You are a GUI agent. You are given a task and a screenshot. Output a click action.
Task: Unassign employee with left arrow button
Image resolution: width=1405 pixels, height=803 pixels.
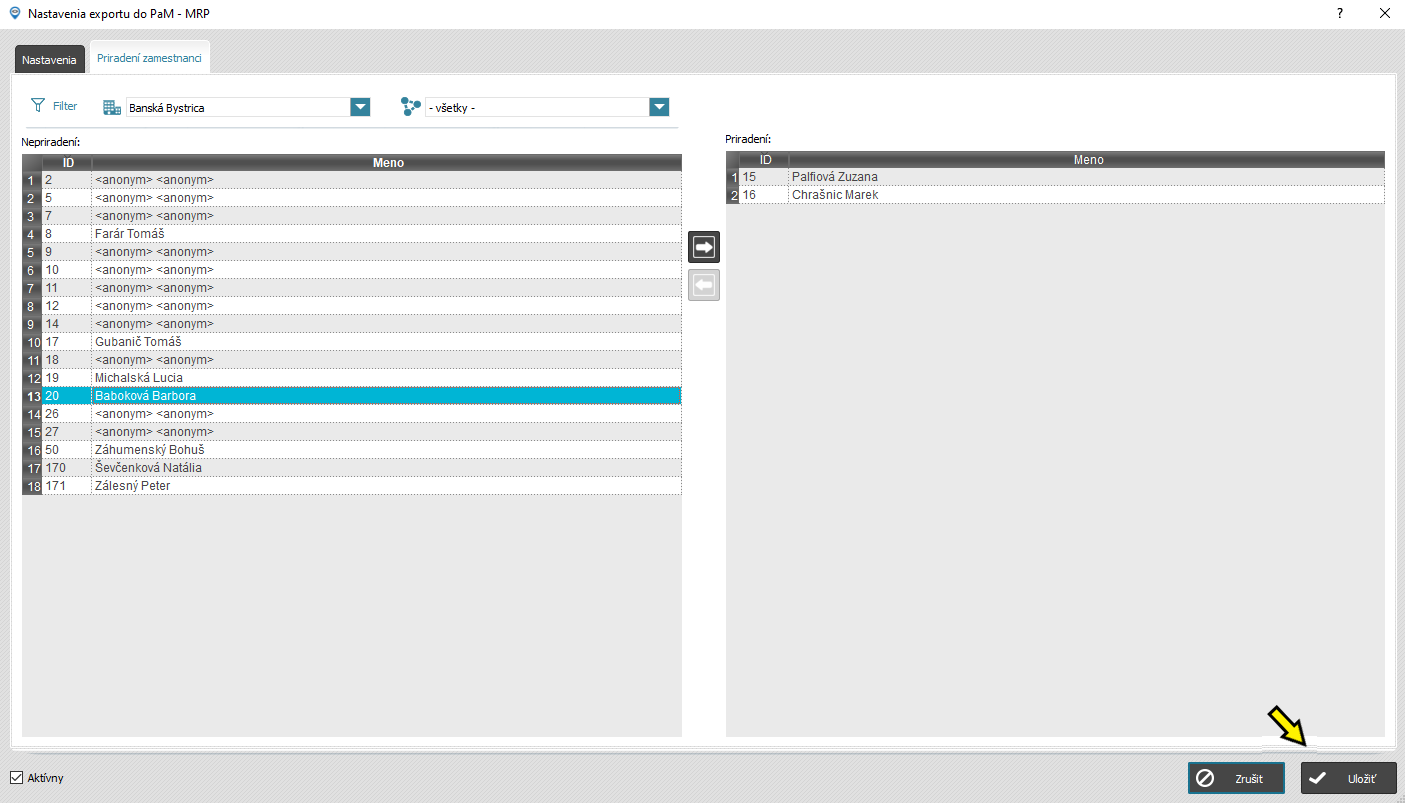coord(704,286)
